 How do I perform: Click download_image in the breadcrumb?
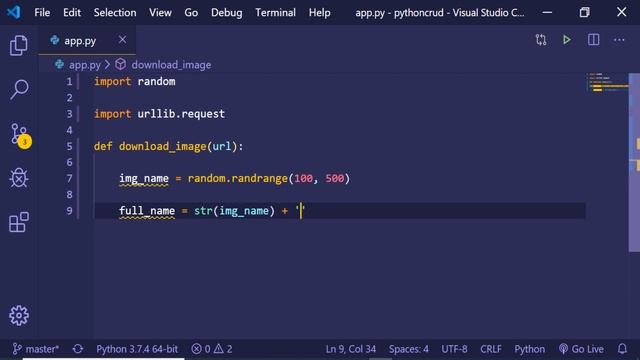(x=171, y=64)
